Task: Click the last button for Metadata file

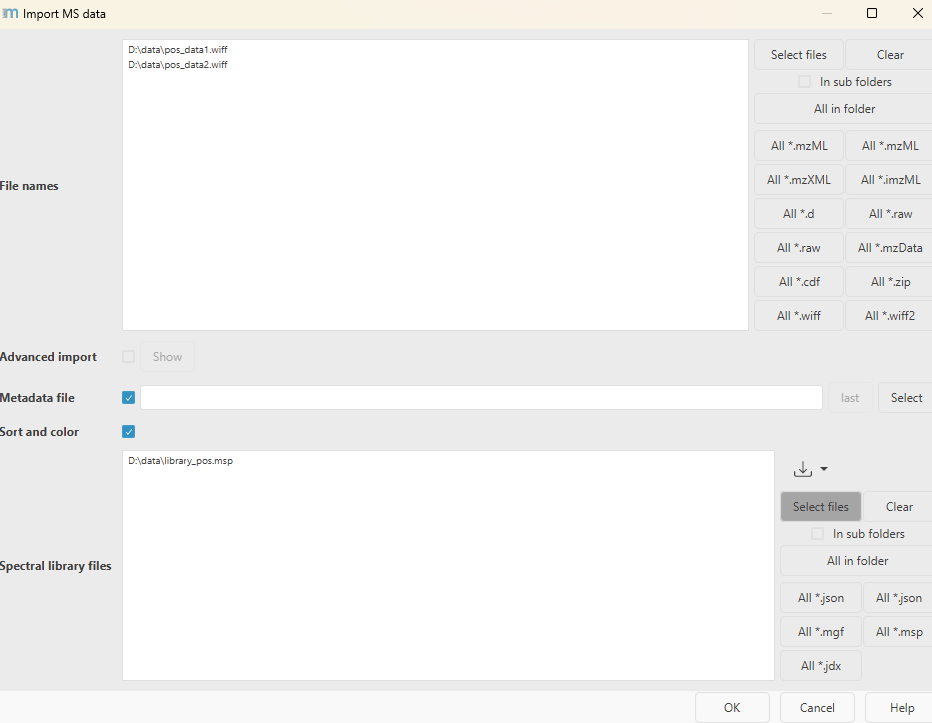Action: click(850, 398)
